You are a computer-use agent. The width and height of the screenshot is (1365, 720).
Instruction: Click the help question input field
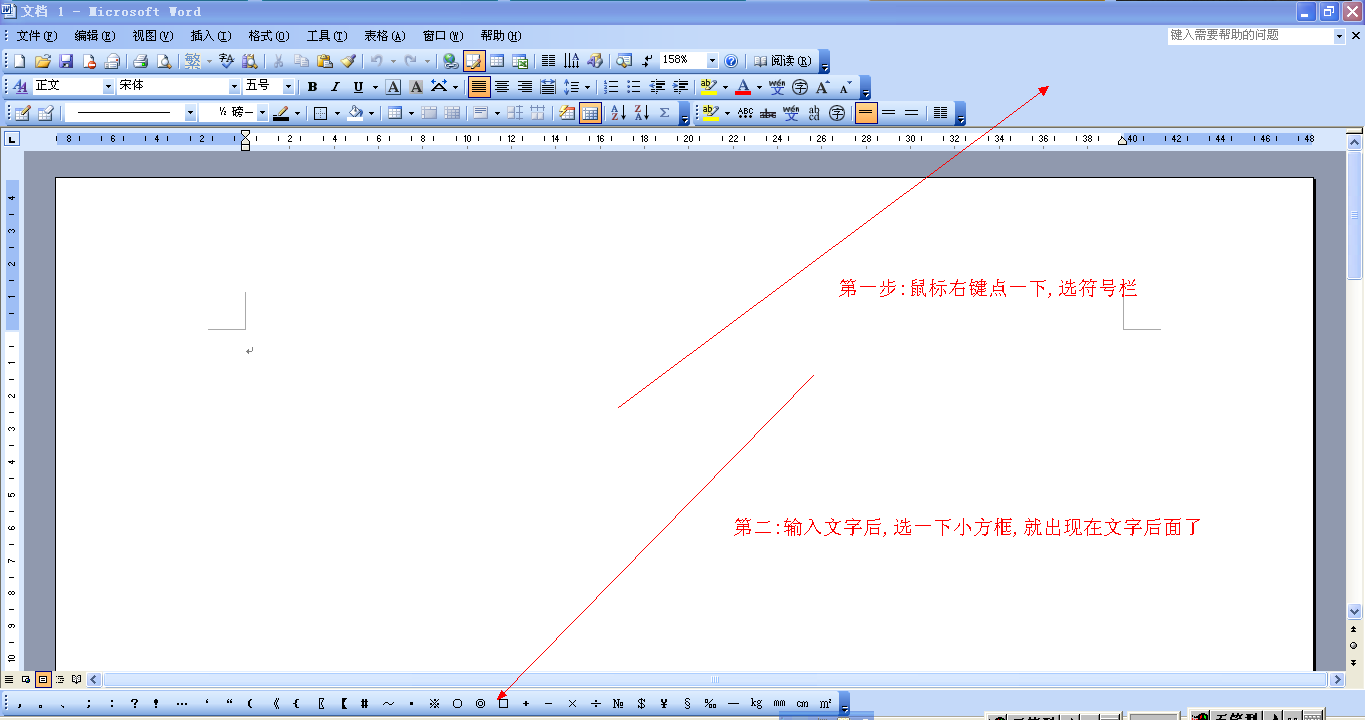coord(1250,35)
